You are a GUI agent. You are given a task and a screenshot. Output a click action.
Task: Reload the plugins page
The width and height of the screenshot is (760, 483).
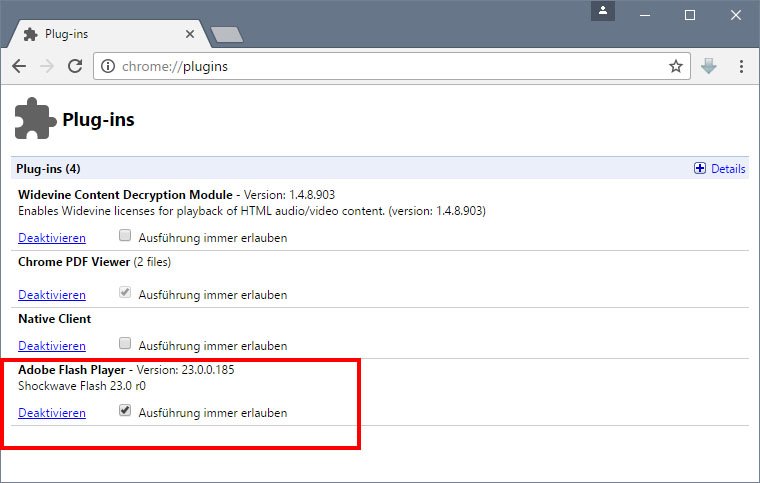pos(75,67)
